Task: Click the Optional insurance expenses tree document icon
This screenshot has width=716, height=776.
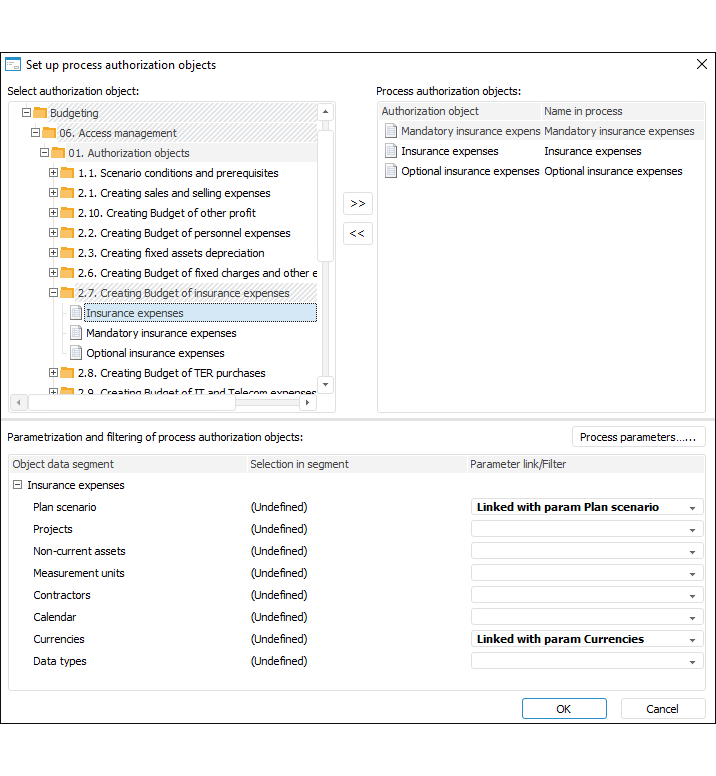Action: [x=76, y=353]
